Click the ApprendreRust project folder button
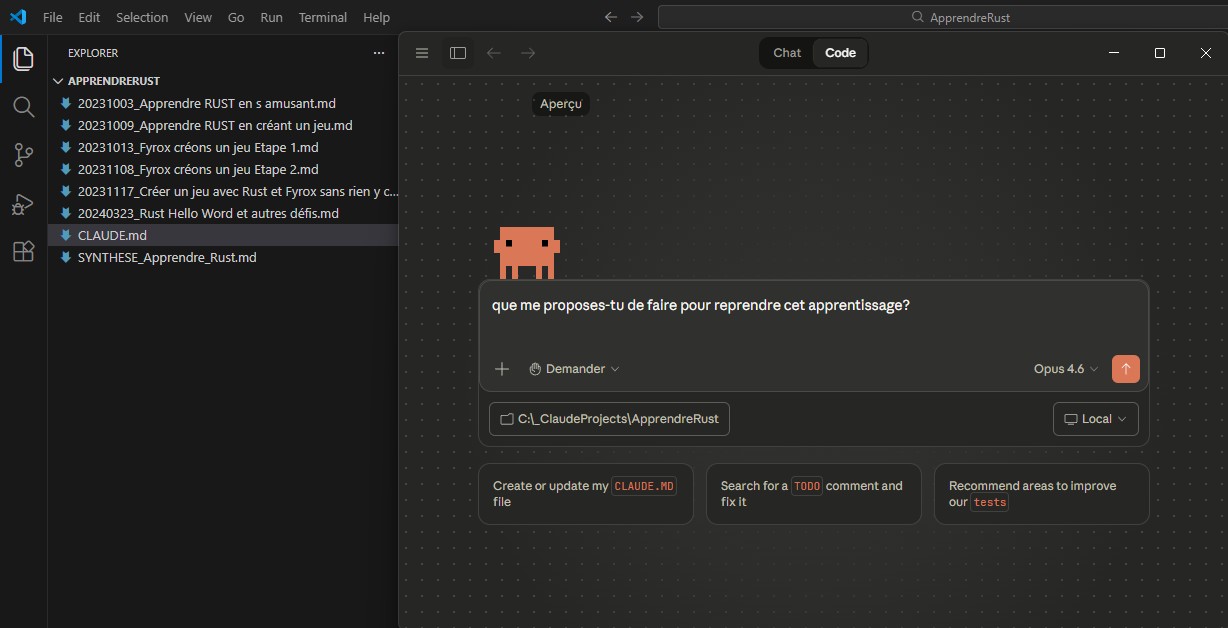Viewport: 1228px width, 628px height. [x=609, y=419]
